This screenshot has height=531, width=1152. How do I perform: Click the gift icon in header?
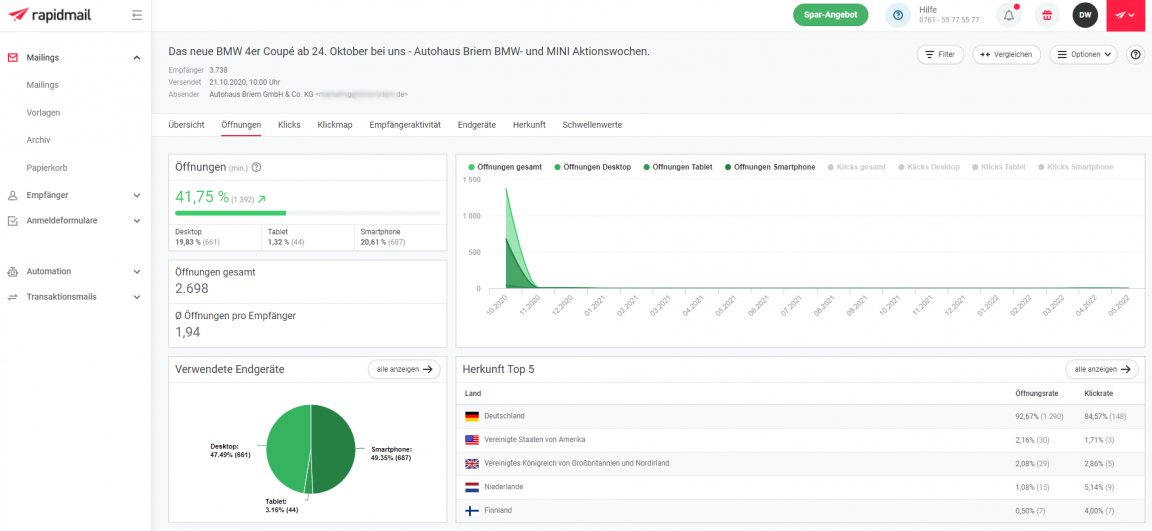(x=1047, y=15)
